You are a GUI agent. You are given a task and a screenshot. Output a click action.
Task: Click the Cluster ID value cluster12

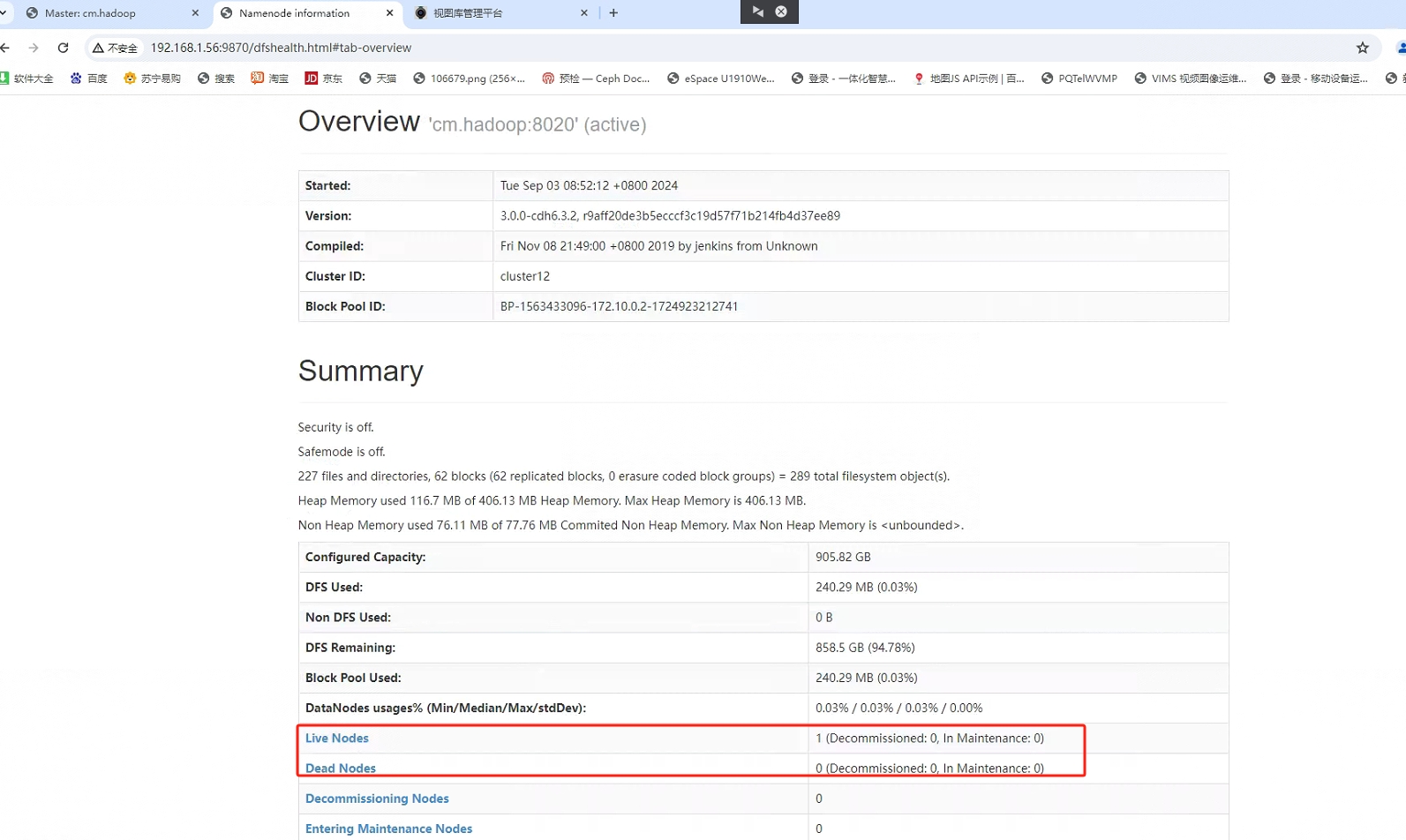pyautogui.click(x=525, y=276)
